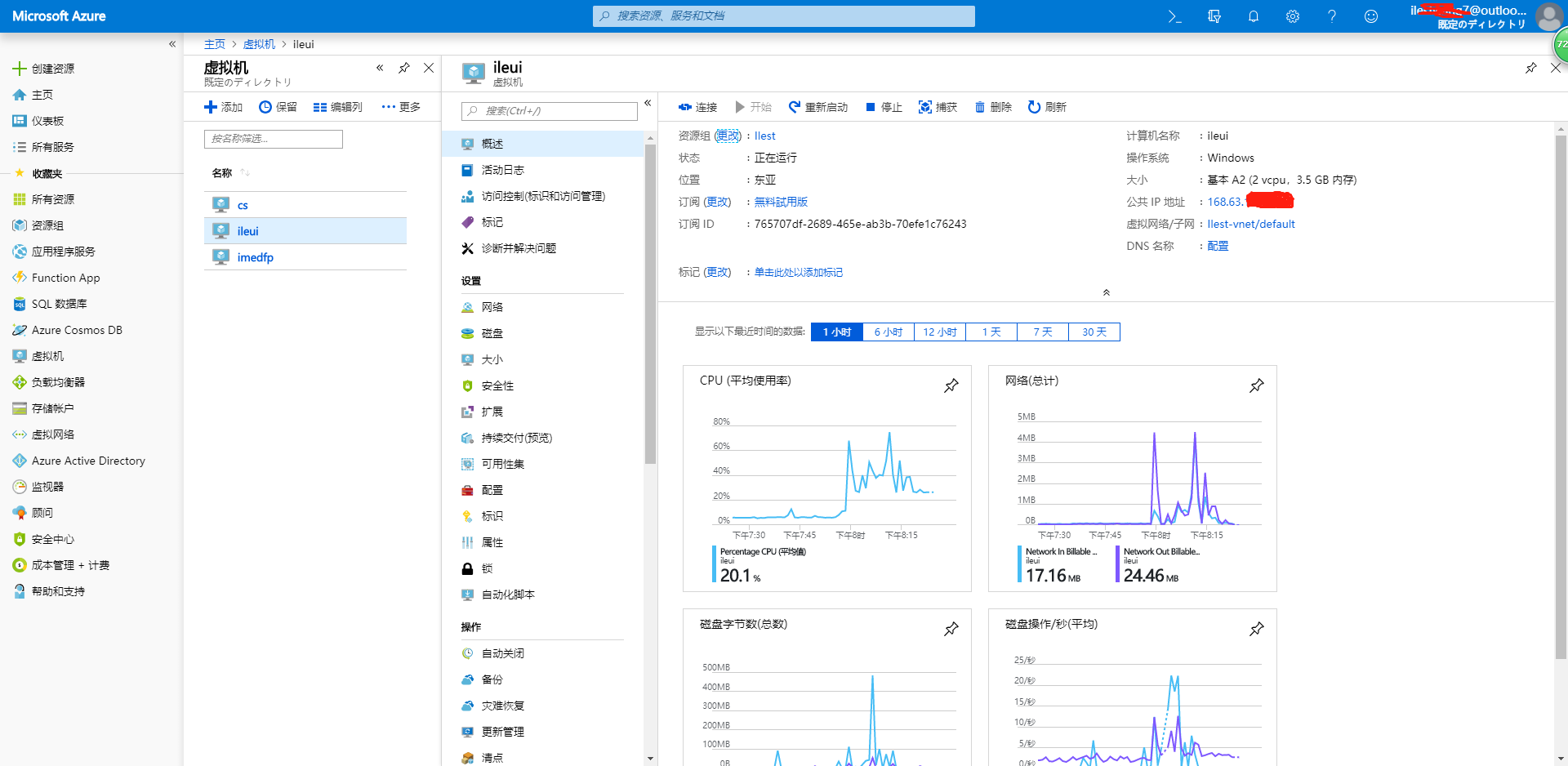The height and width of the screenshot is (766, 1568).
Task: Open the Ilest-vnet/default network link
Action: tap(1251, 224)
